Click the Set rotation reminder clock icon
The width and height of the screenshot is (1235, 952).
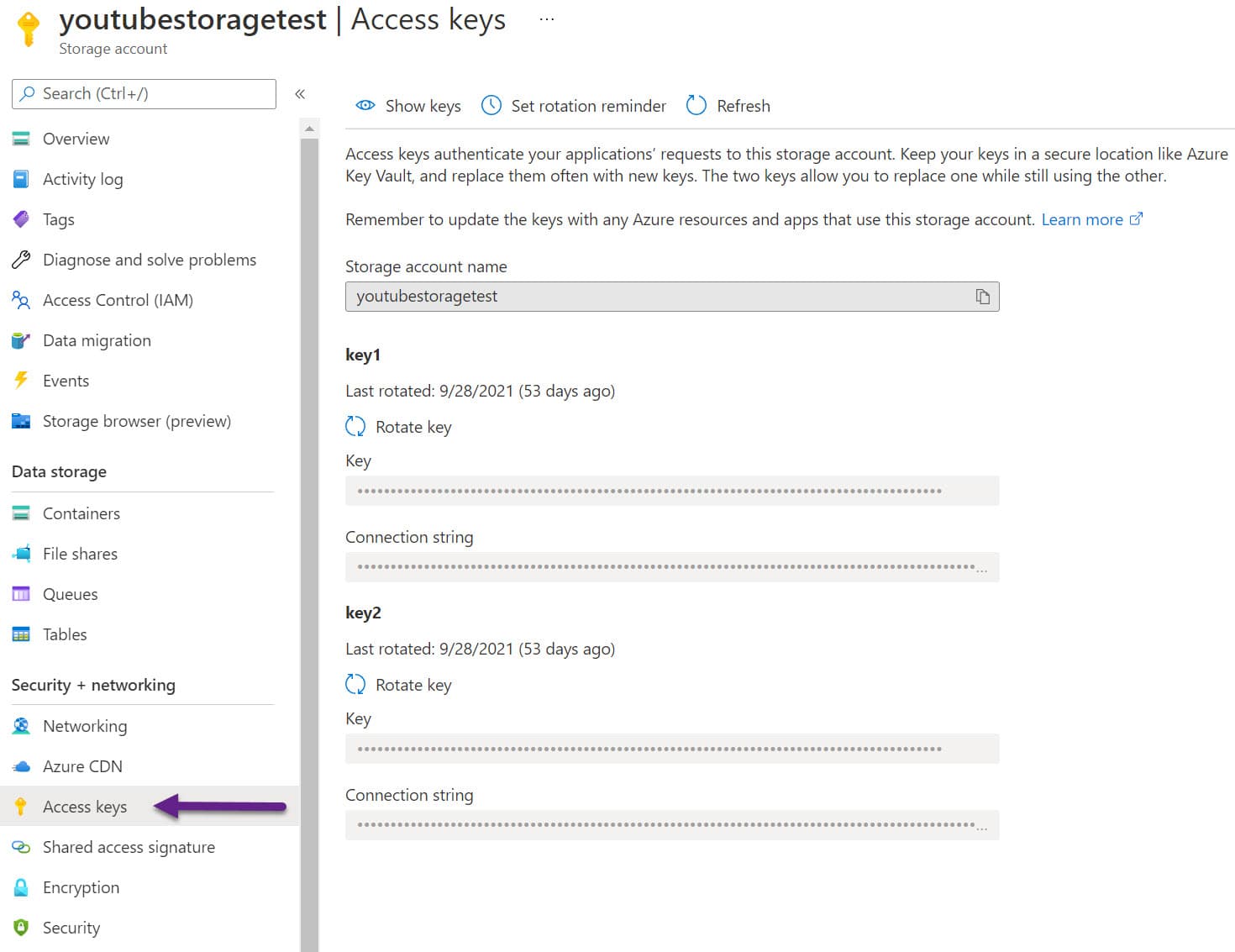tap(491, 106)
